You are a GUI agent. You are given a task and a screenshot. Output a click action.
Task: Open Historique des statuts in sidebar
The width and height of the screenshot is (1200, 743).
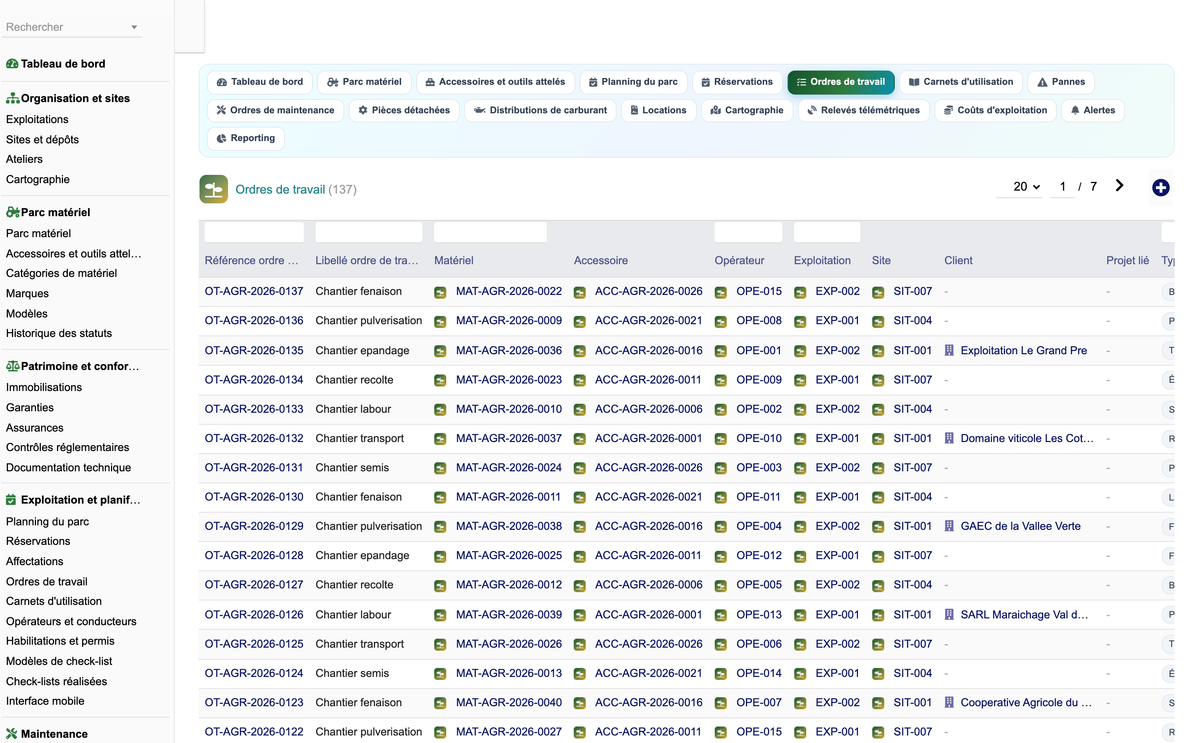tap(59, 333)
